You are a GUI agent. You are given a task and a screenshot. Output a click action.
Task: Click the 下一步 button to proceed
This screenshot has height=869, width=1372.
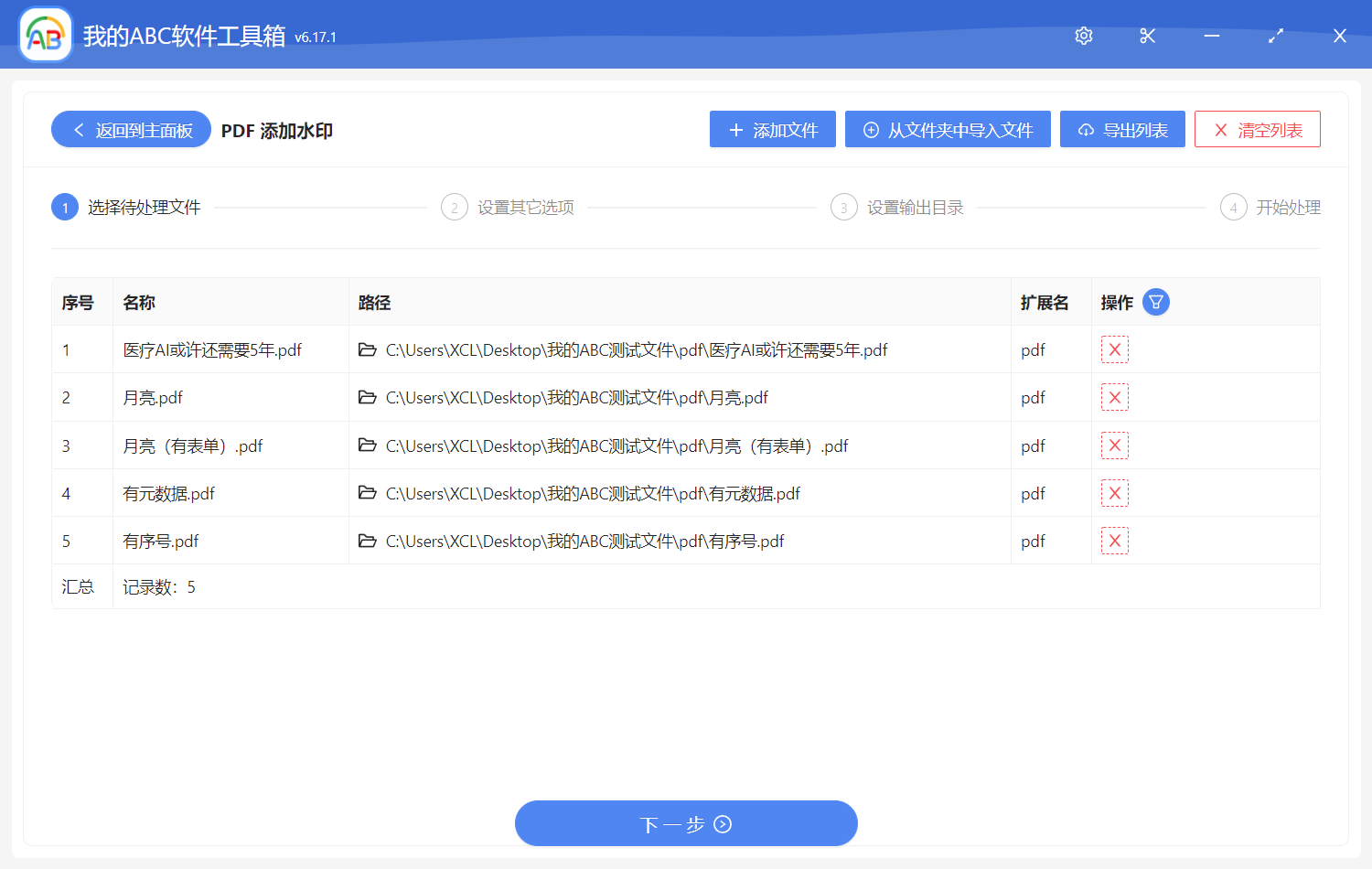(686, 823)
